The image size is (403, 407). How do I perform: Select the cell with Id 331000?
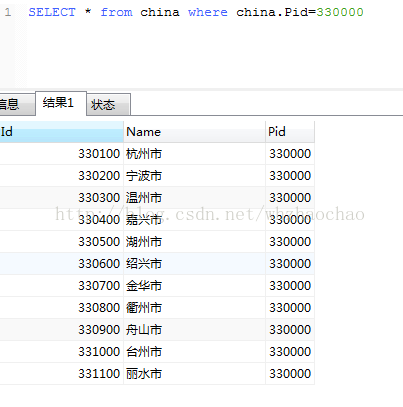[x=61, y=352]
